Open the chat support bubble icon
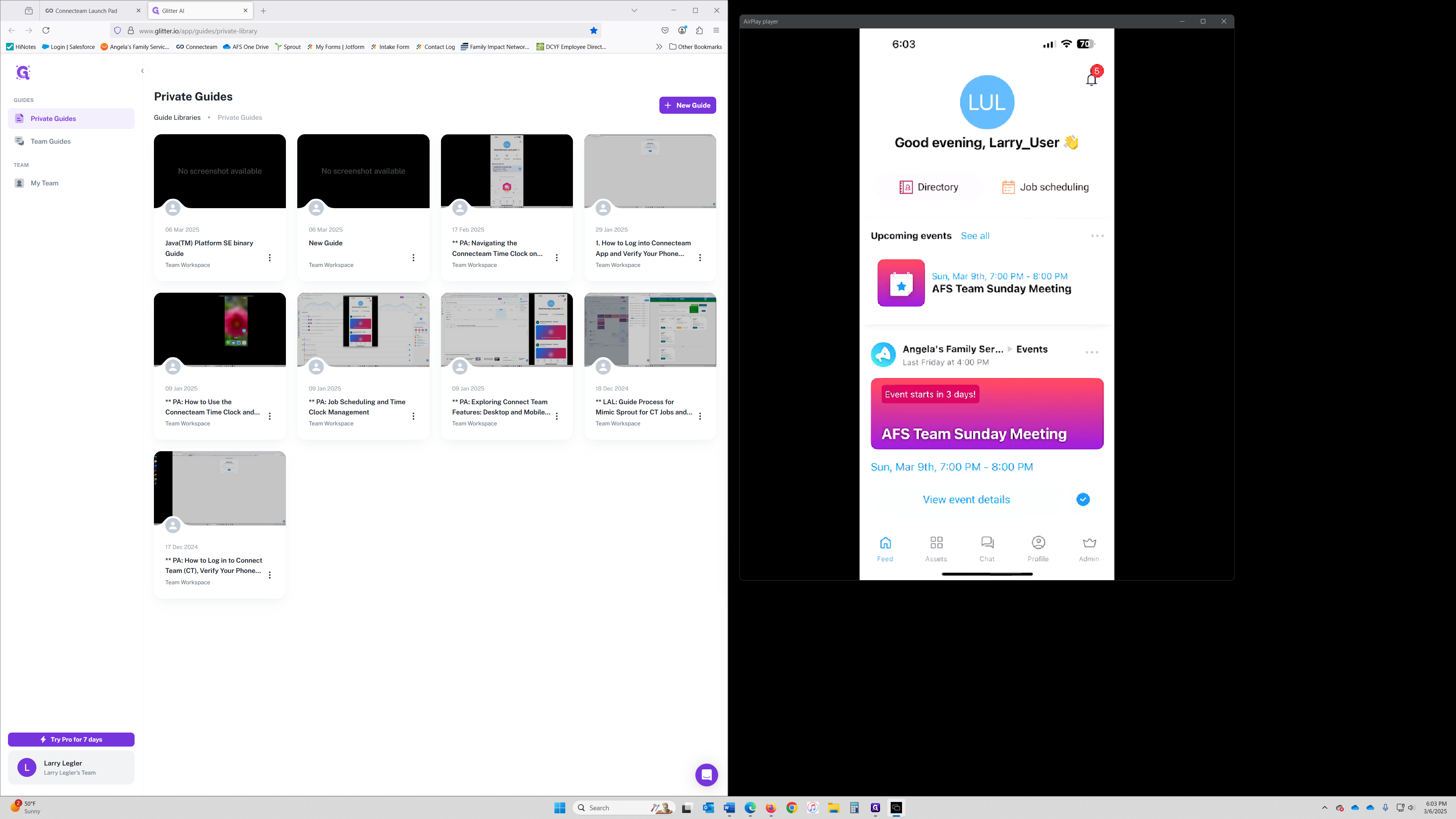 click(706, 775)
